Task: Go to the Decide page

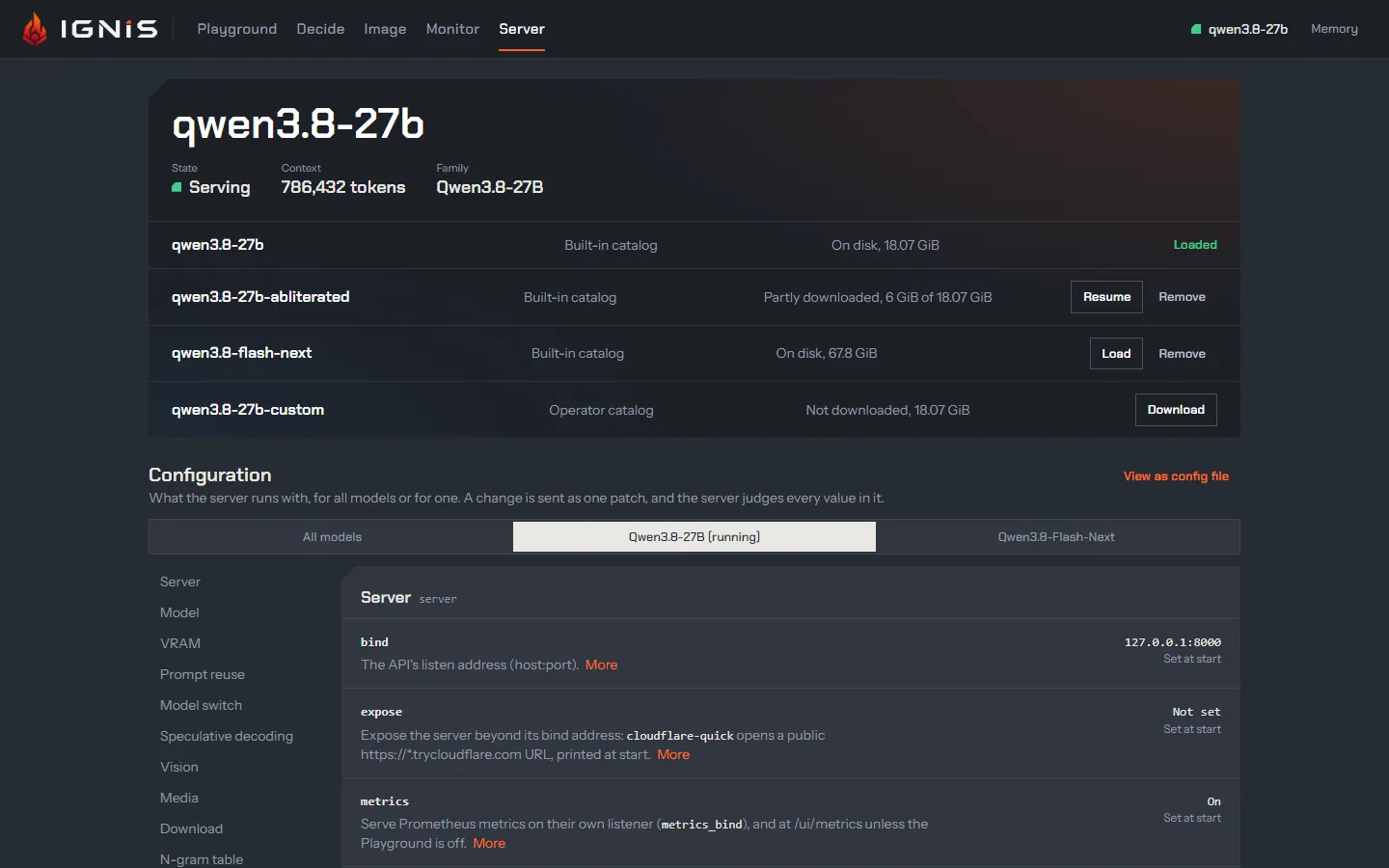Action: [320, 29]
